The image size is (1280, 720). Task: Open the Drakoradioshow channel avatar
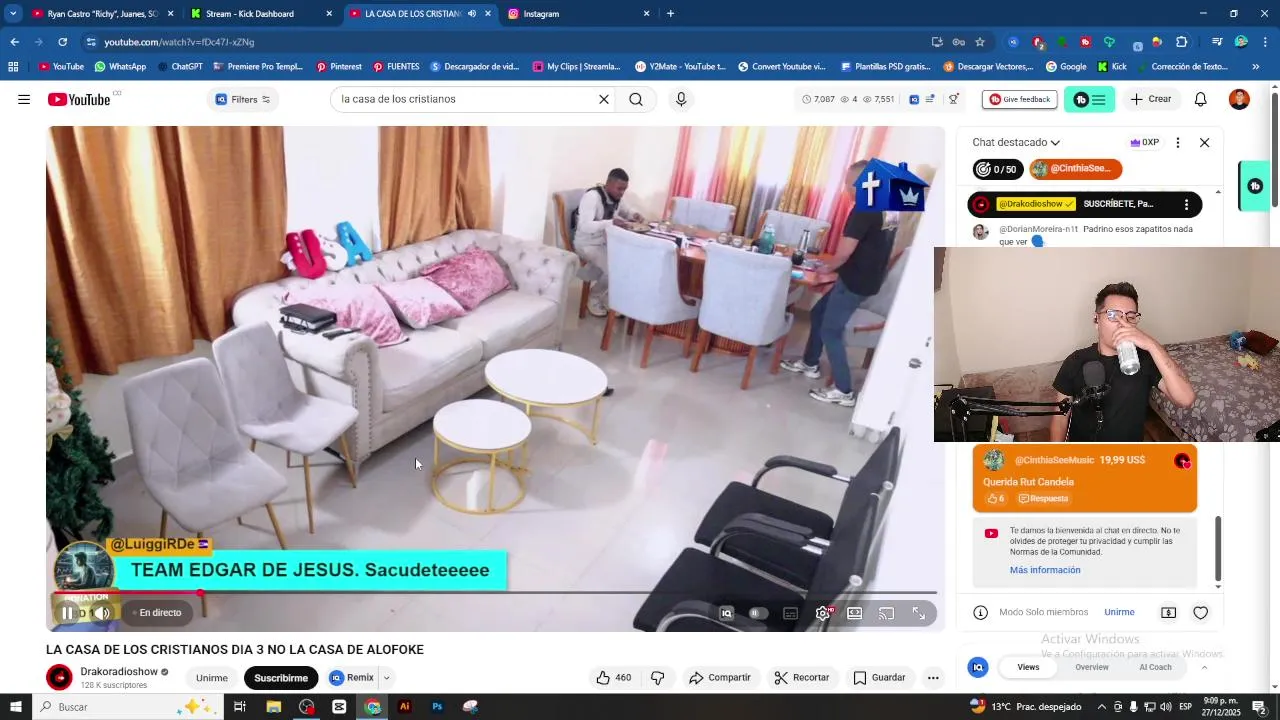pyautogui.click(x=59, y=678)
